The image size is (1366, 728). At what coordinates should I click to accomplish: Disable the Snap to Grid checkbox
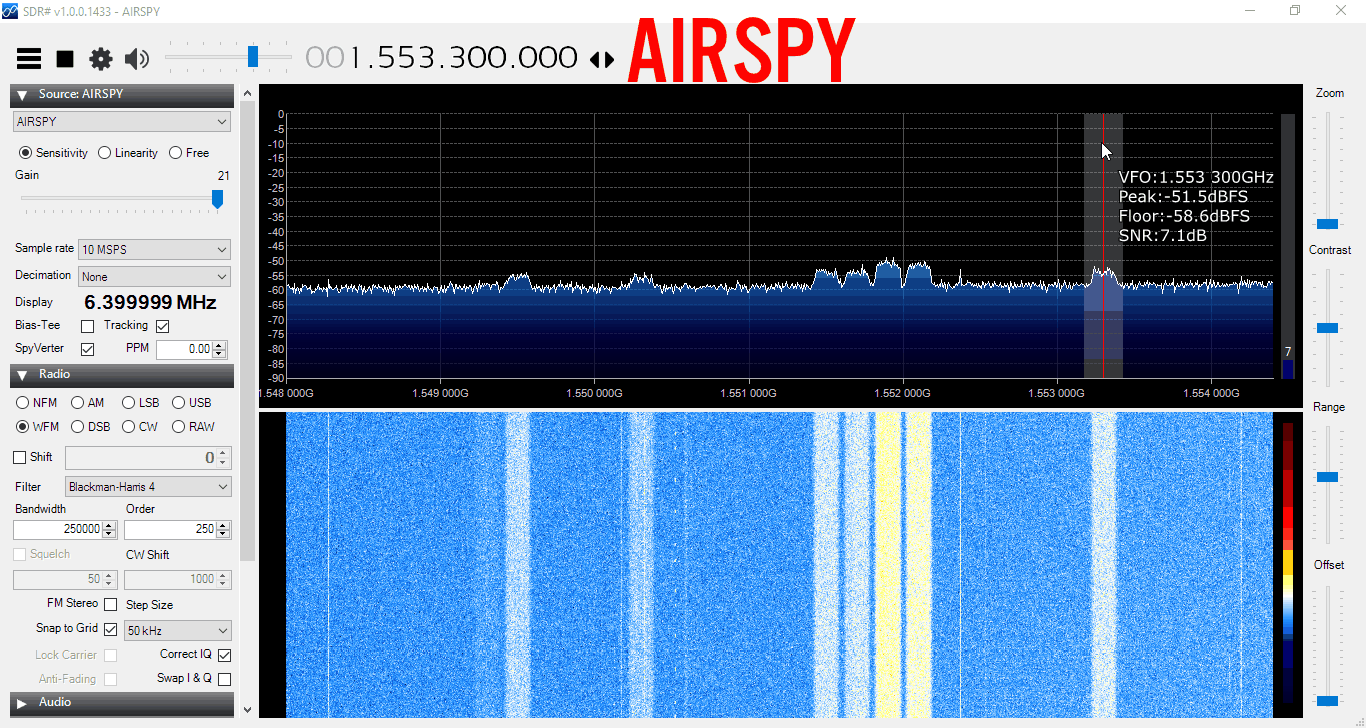[110, 629]
